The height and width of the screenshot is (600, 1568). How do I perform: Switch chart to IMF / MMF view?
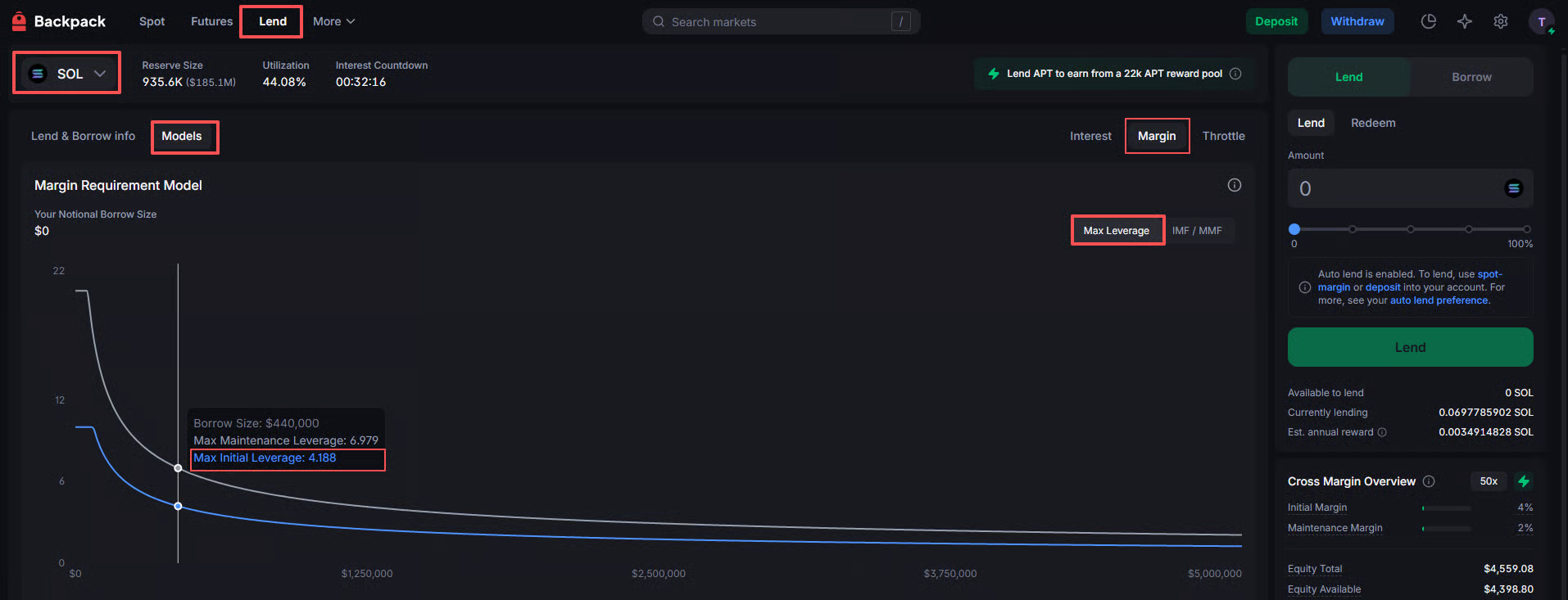click(x=1196, y=231)
